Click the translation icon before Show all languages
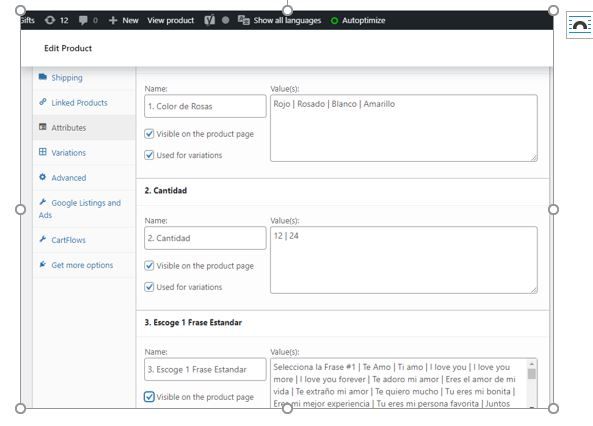 tap(244, 20)
